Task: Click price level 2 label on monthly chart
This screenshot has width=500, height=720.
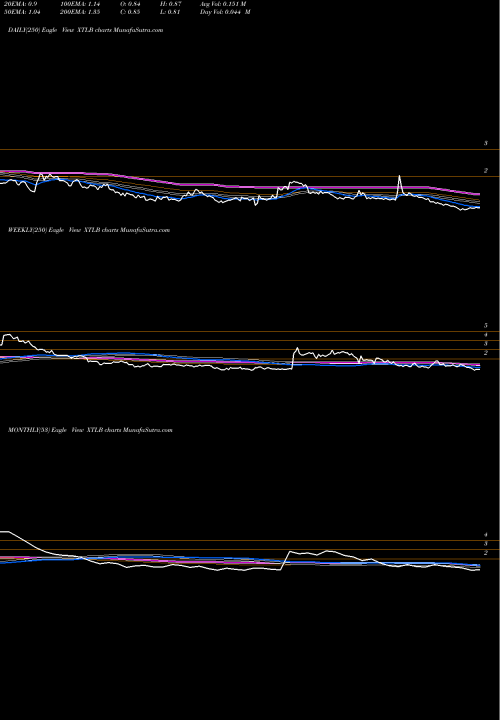Action: click(x=485, y=553)
